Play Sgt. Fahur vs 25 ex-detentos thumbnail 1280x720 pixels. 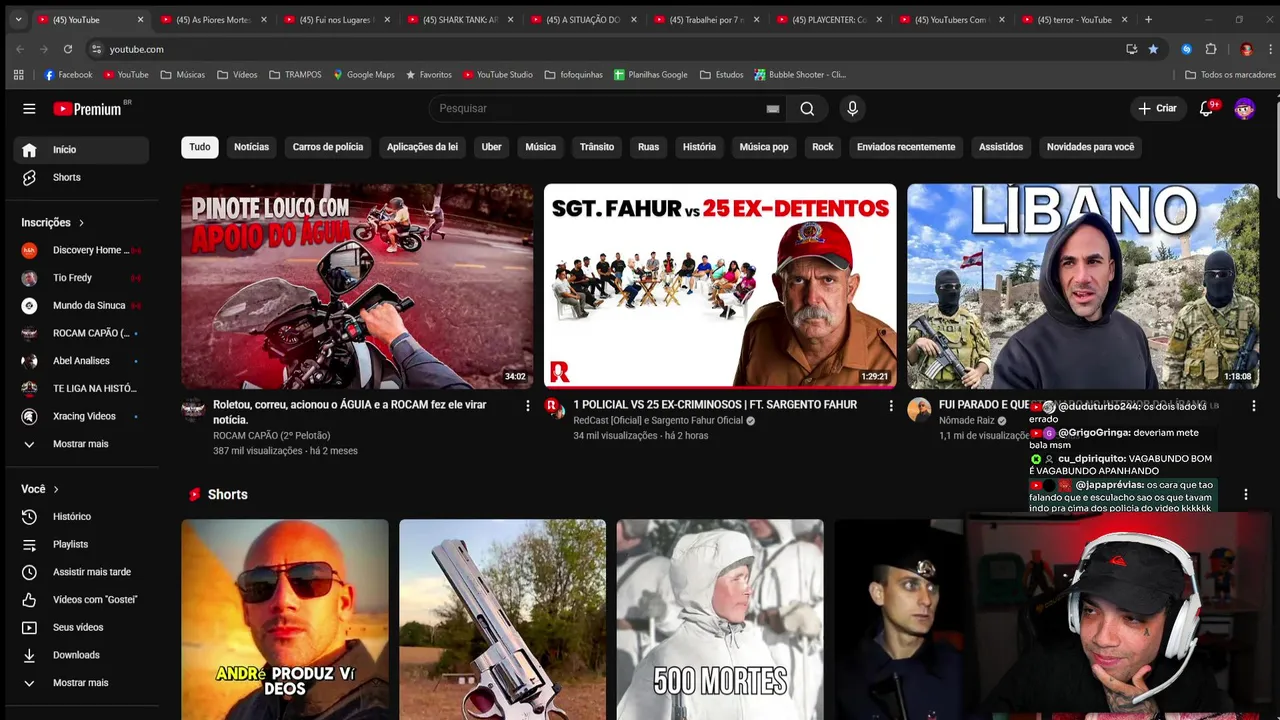[x=720, y=286]
